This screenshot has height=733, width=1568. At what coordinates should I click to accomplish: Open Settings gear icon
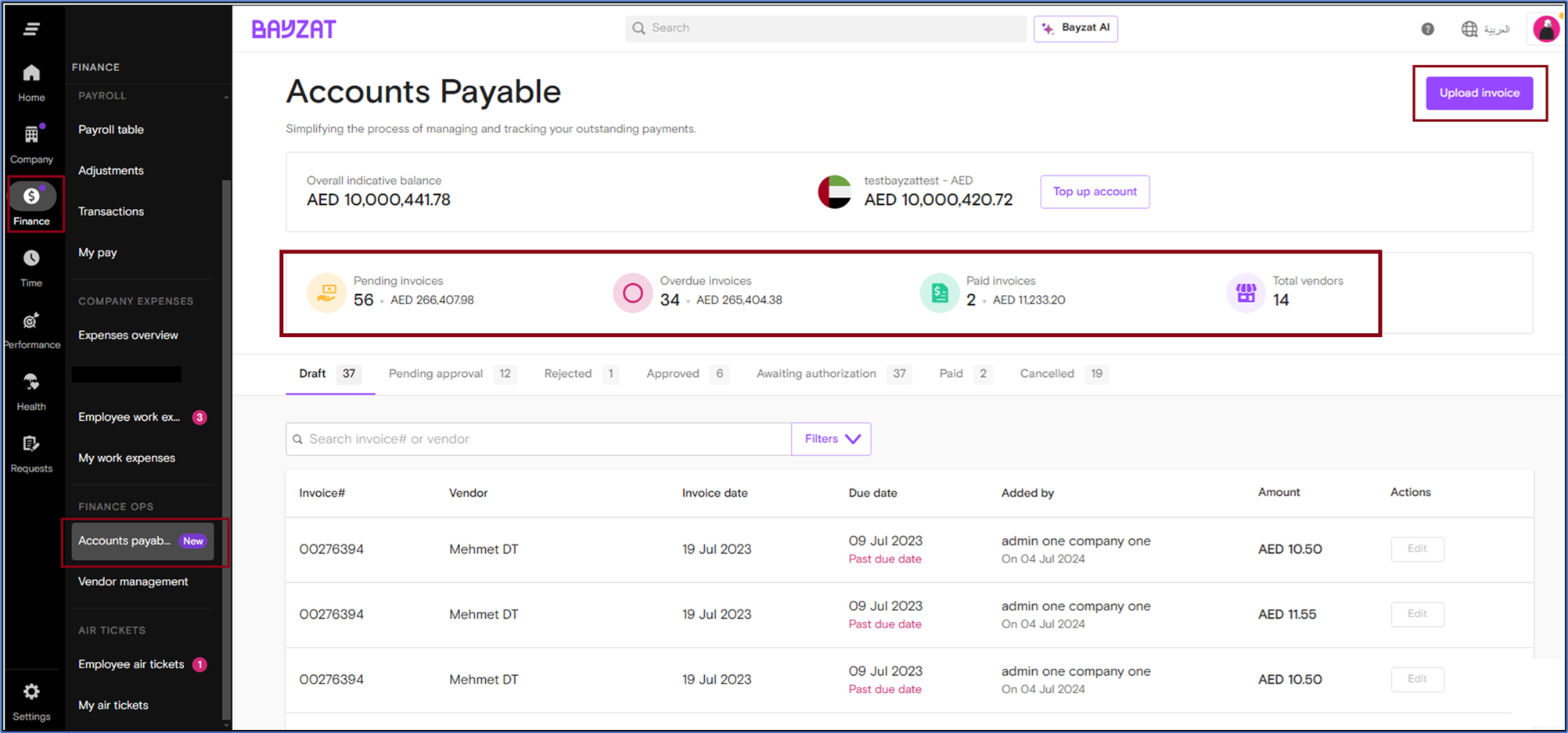(x=31, y=701)
